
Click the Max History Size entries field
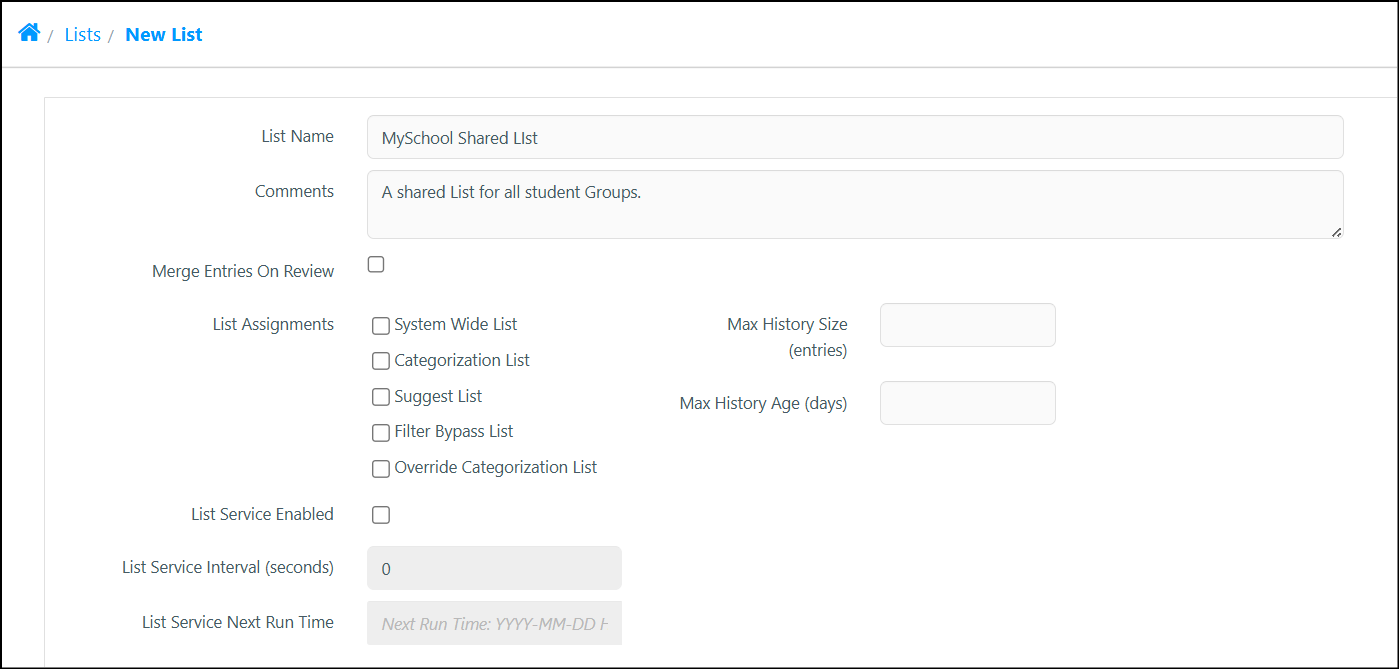tap(968, 325)
